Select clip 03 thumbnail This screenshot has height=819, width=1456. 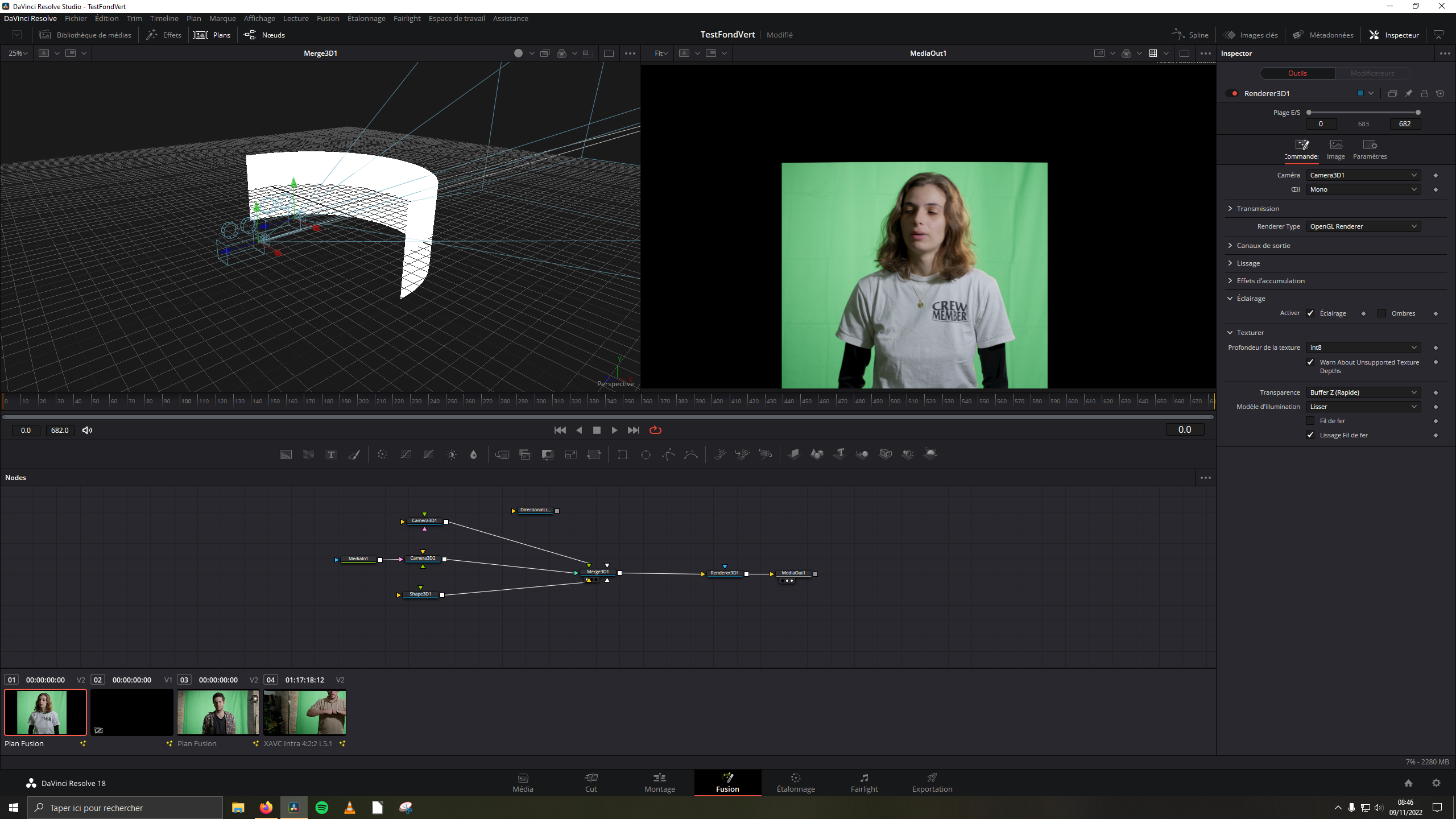(x=218, y=712)
